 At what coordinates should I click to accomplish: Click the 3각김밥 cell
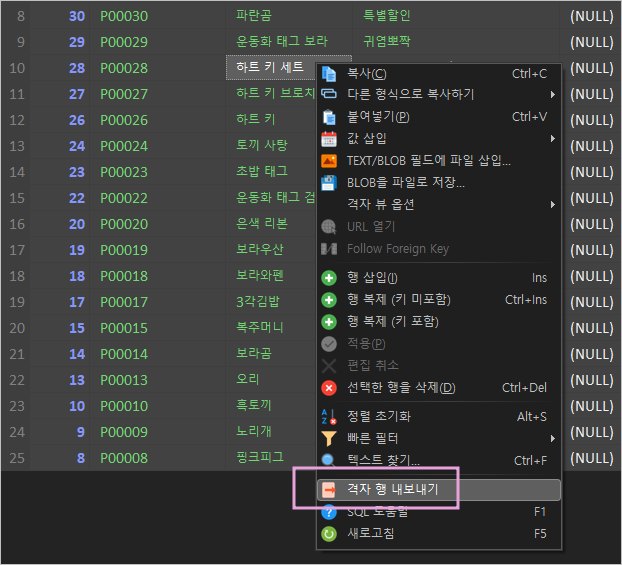pos(271,302)
